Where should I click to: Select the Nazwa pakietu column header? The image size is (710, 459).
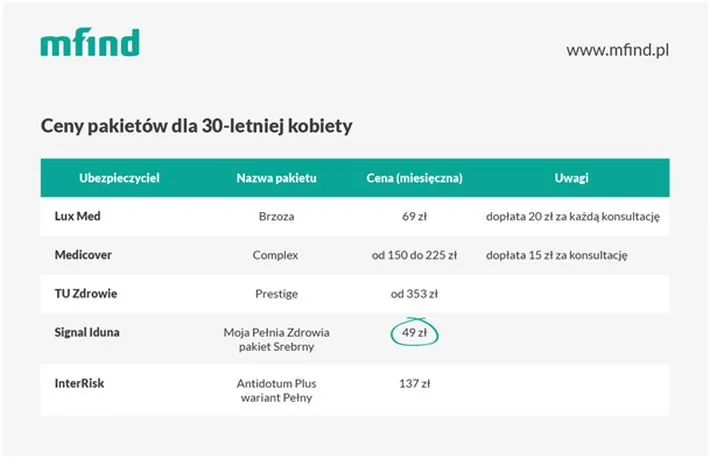276,178
